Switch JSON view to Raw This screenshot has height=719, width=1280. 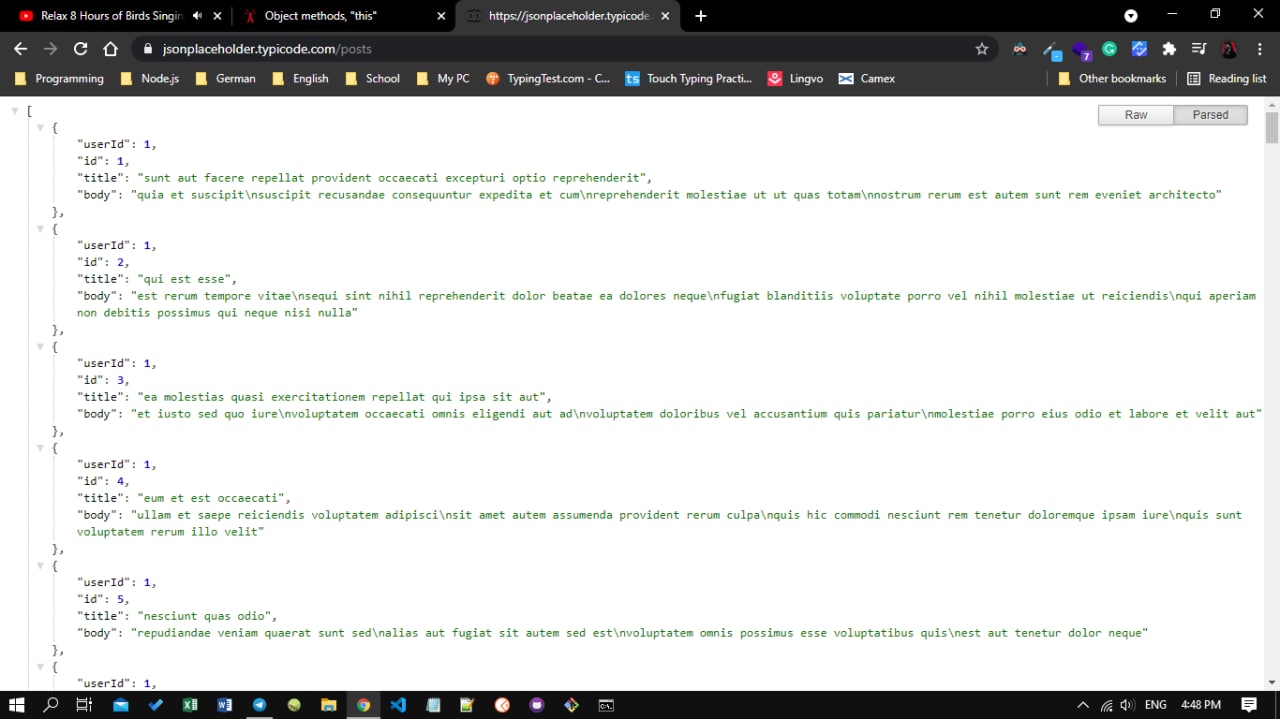[1136, 115]
